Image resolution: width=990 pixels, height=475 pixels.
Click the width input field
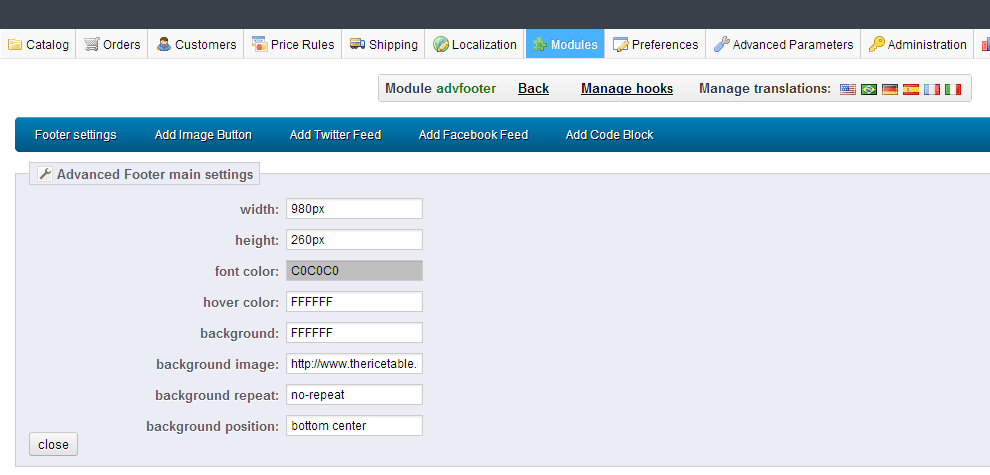(x=354, y=209)
